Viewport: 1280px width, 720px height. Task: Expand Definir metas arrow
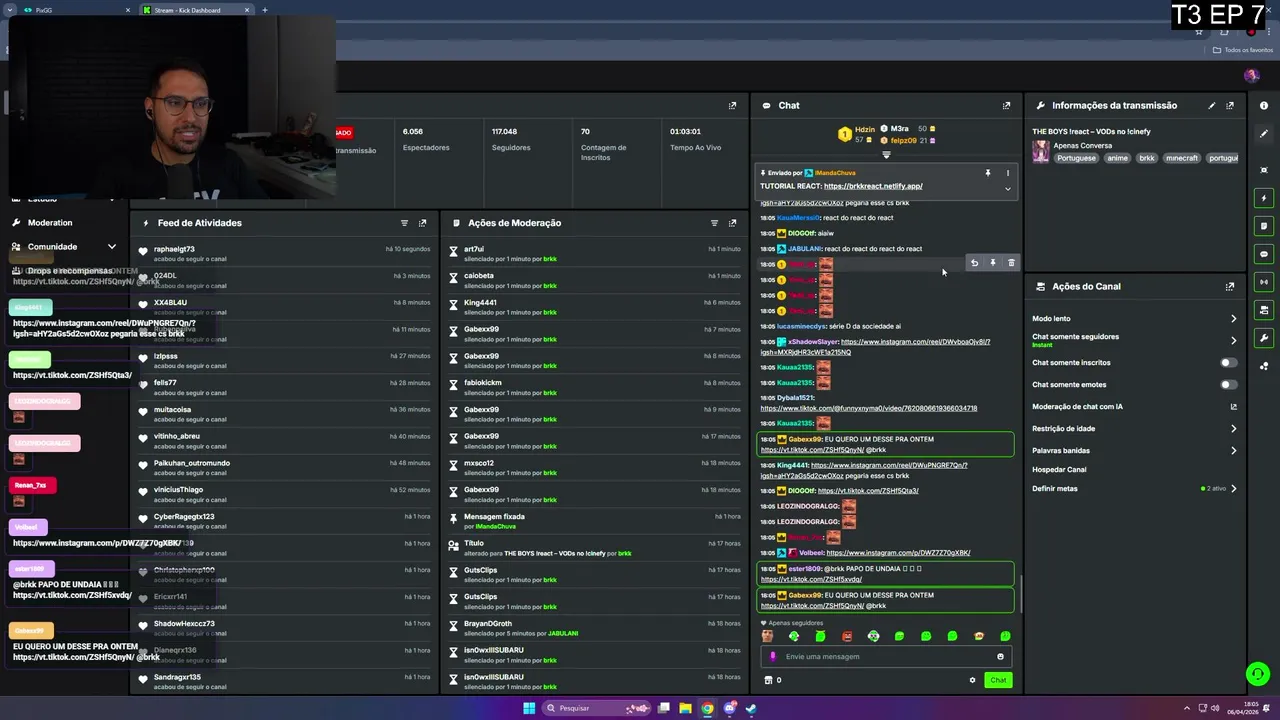pyautogui.click(x=1233, y=489)
